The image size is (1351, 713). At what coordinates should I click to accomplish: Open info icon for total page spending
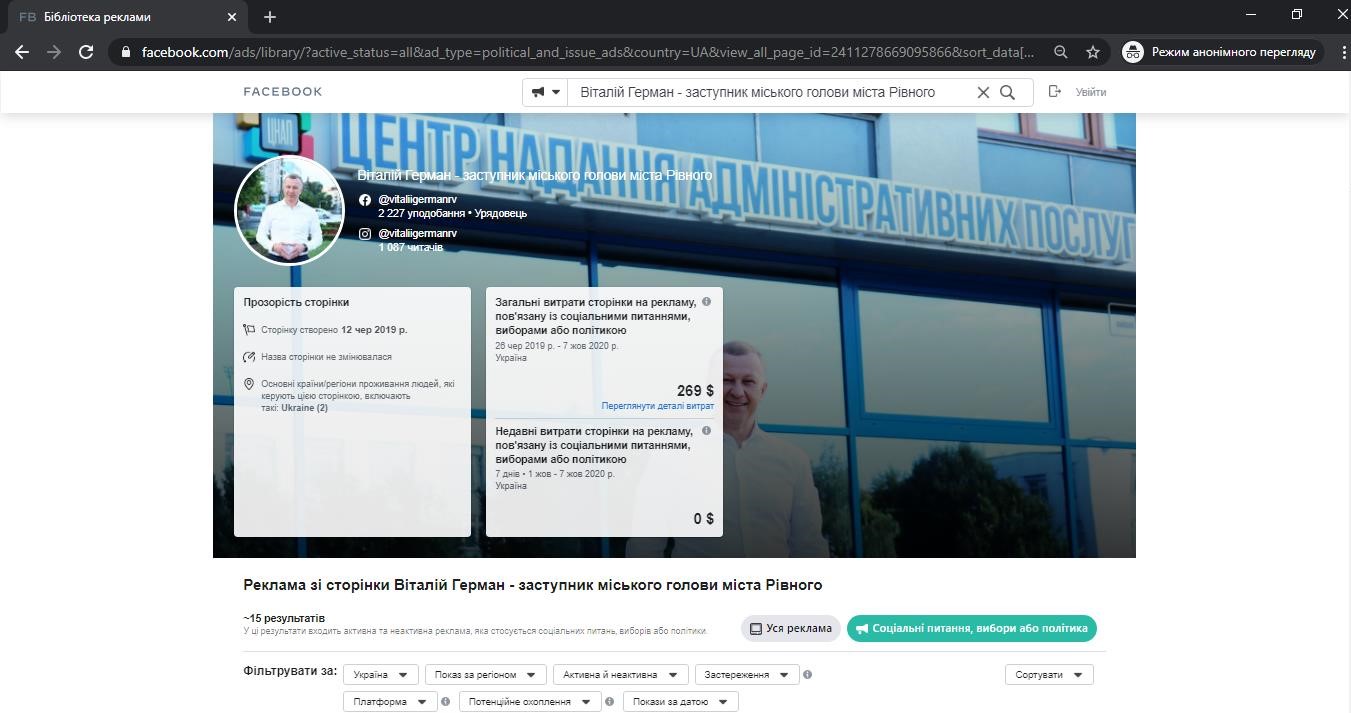(706, 301)
